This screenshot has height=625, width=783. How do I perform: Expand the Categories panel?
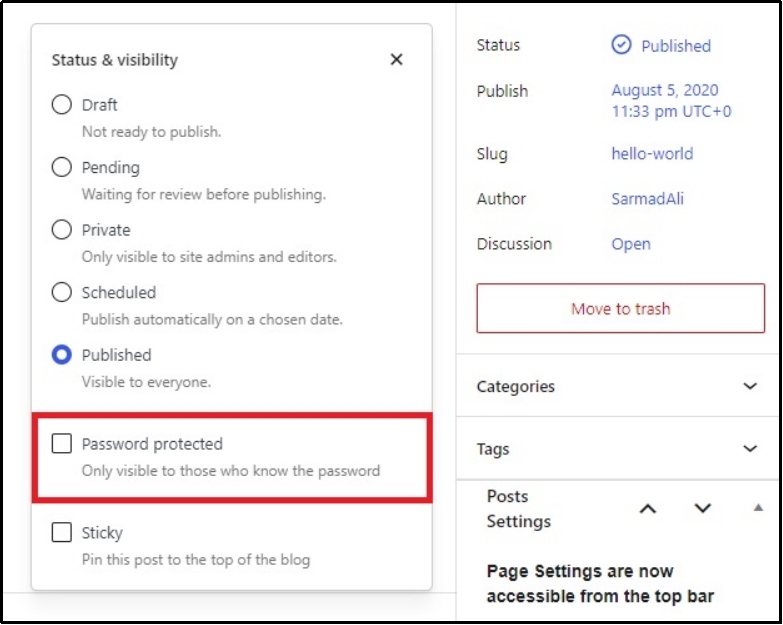coord(750,387)
